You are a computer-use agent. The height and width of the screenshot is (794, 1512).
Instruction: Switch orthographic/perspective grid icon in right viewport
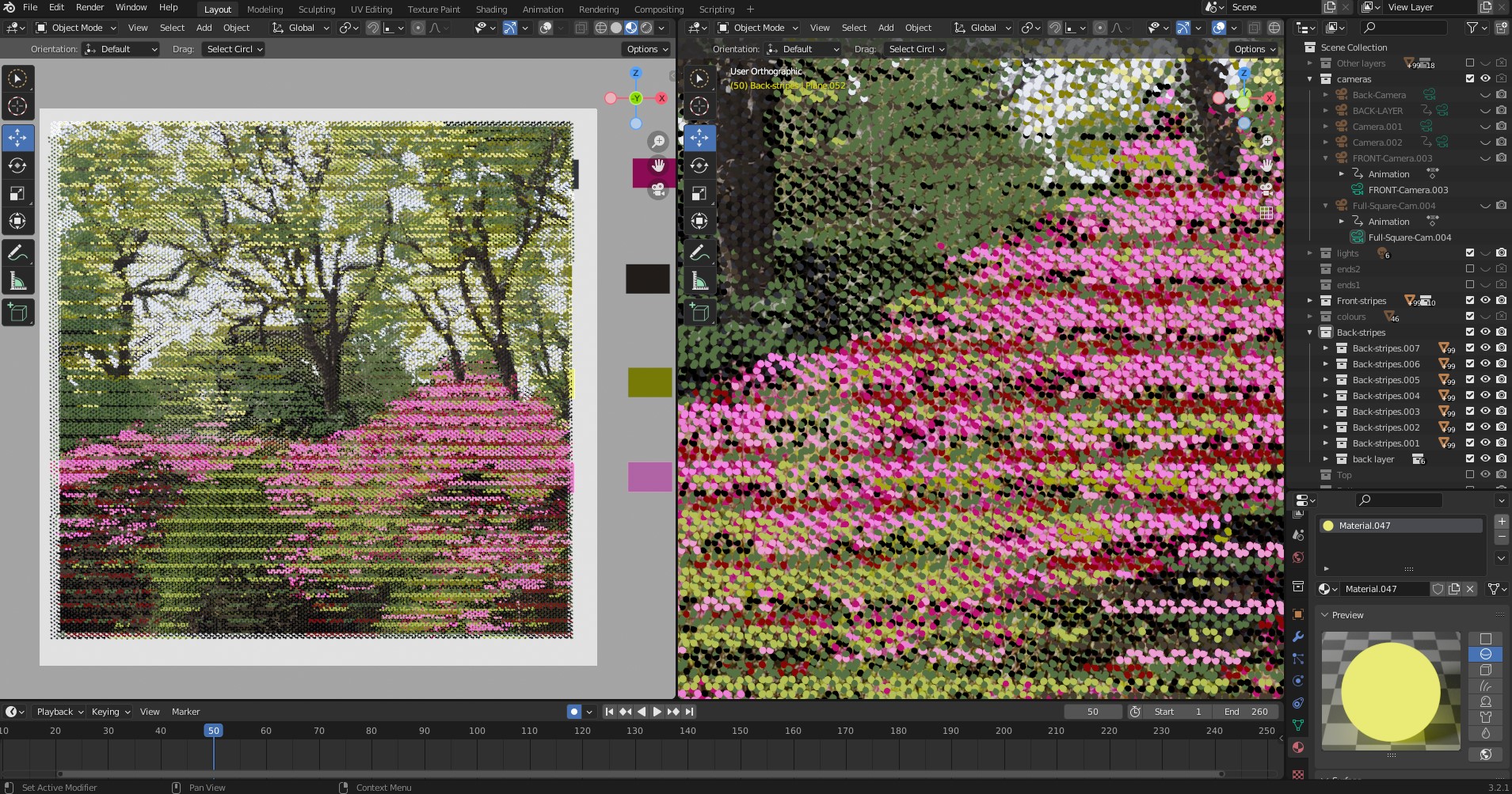point(1266,213)
